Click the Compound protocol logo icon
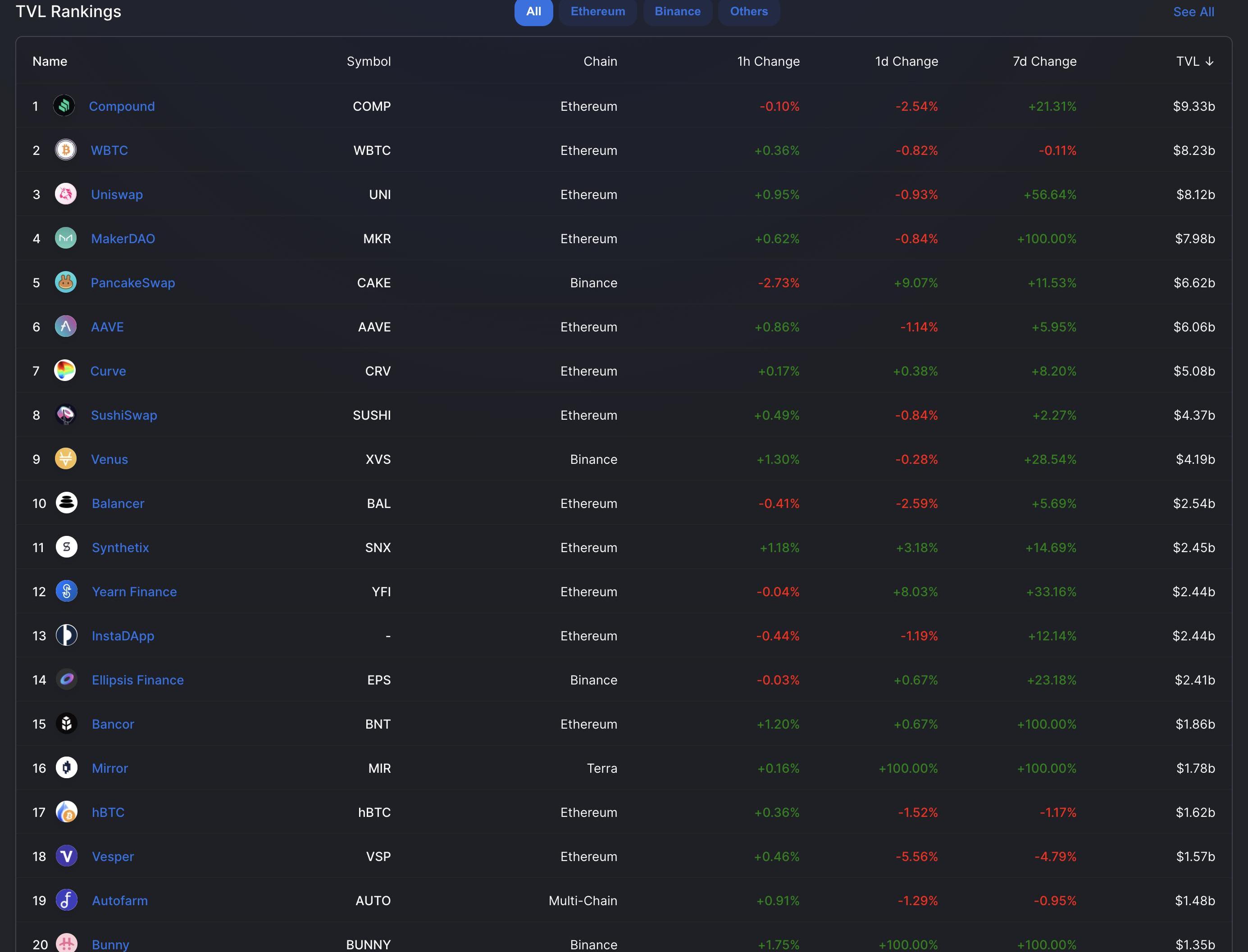Screen dimensions: 1248x952 64,105
